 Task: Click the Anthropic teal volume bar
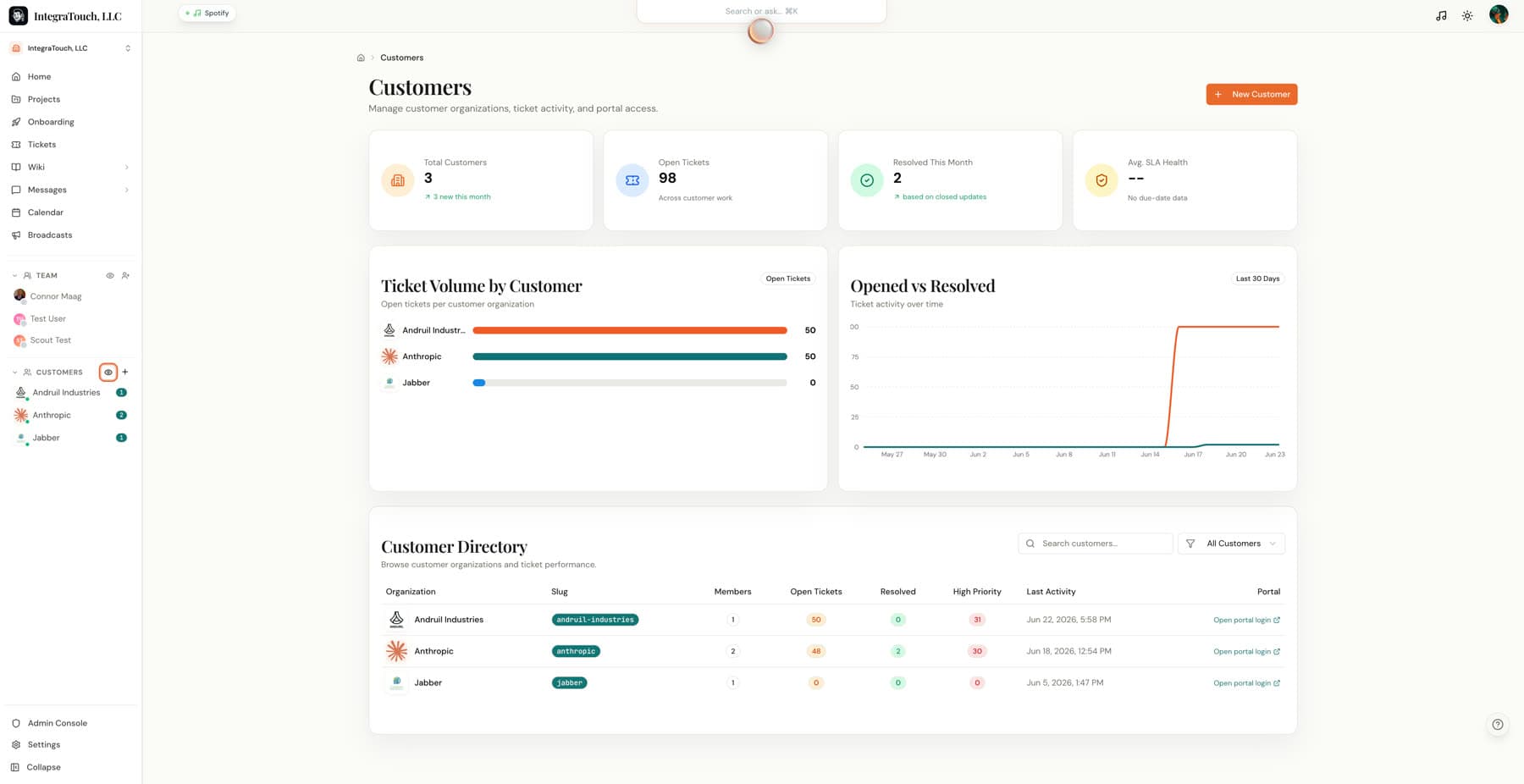[630, 356]
